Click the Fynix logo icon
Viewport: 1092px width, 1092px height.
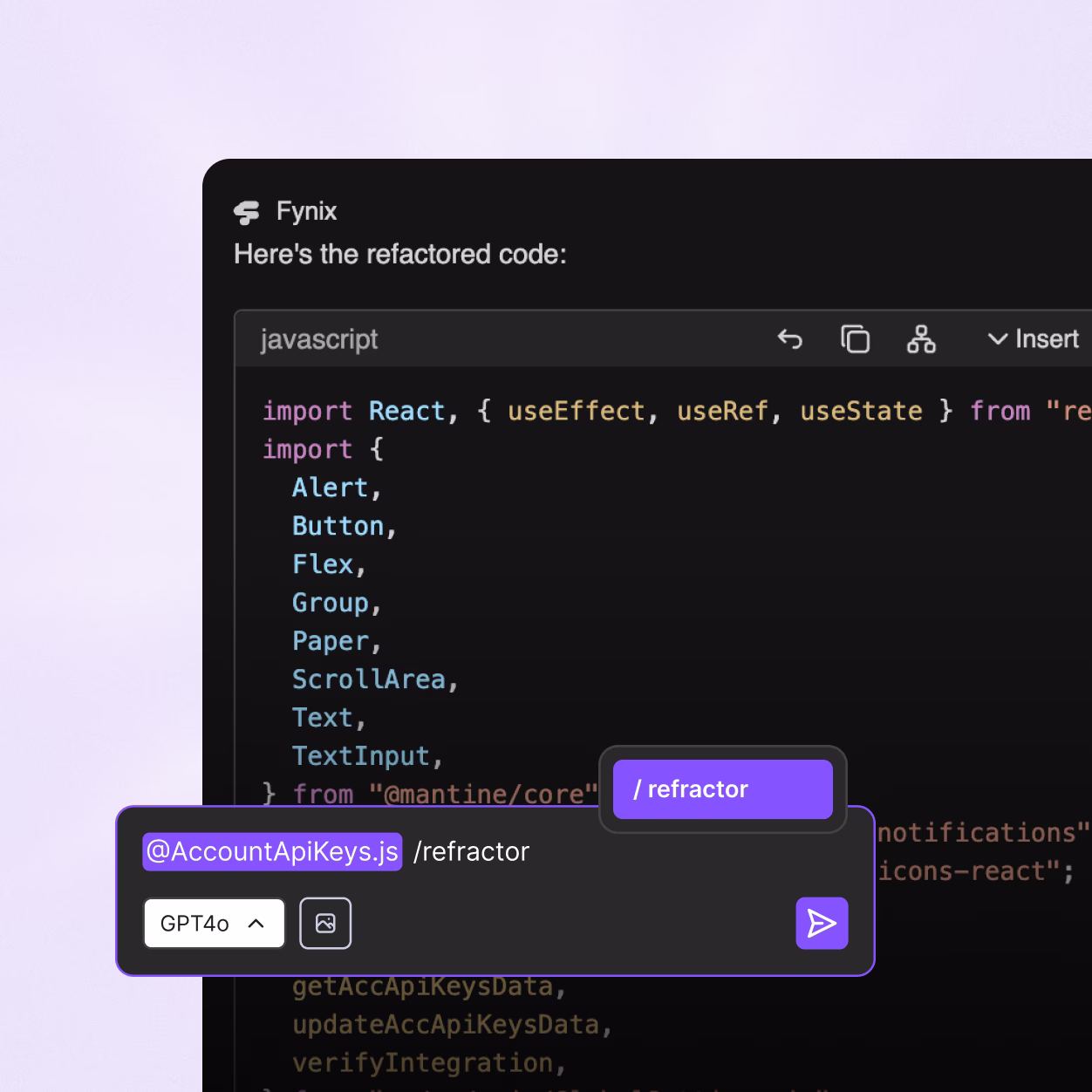246,210
